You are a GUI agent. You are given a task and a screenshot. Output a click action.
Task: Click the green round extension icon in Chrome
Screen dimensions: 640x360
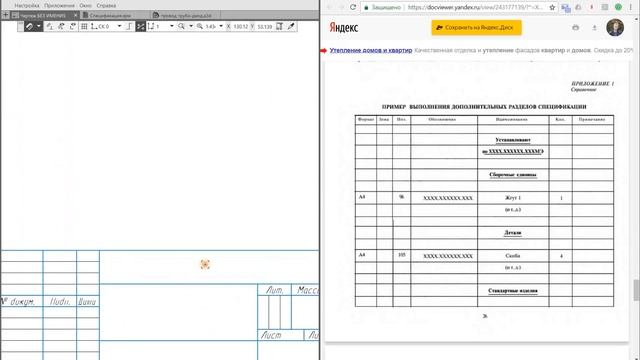[x=618, y=7]
